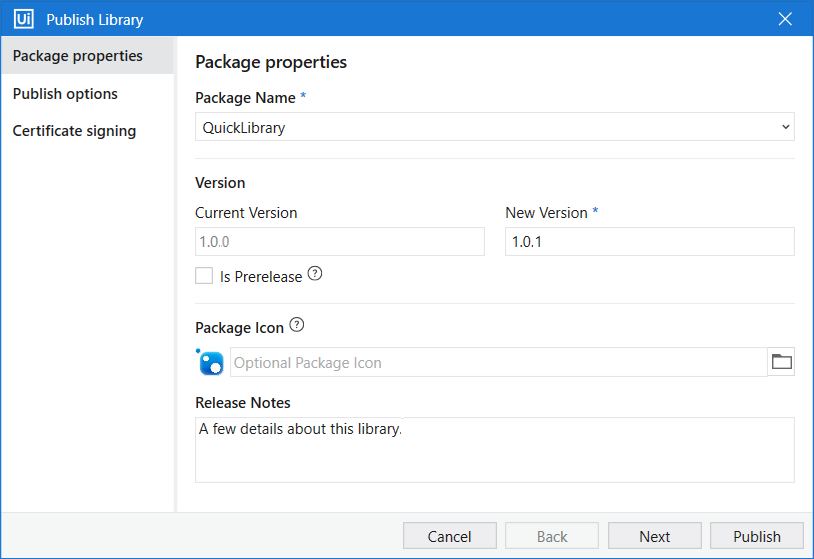Viewport: 814px width, 559px height.
Task: Close the Publish Library dialog
Action: coord(785,19)
